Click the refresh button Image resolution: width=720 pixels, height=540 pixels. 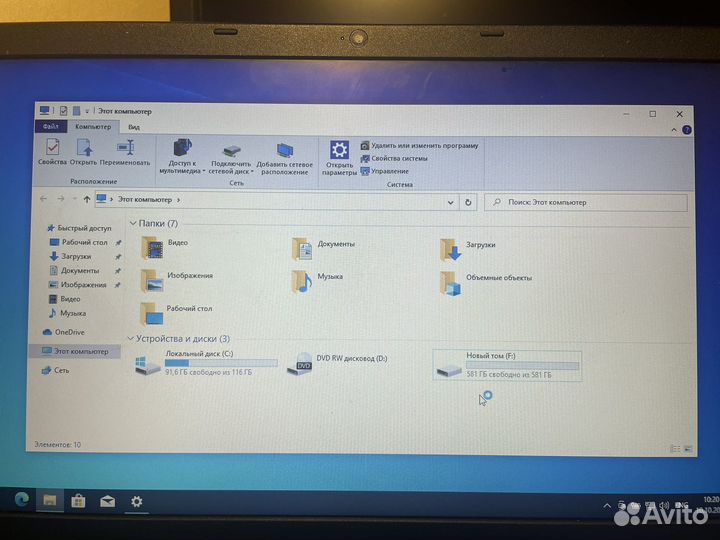point(468,202)
